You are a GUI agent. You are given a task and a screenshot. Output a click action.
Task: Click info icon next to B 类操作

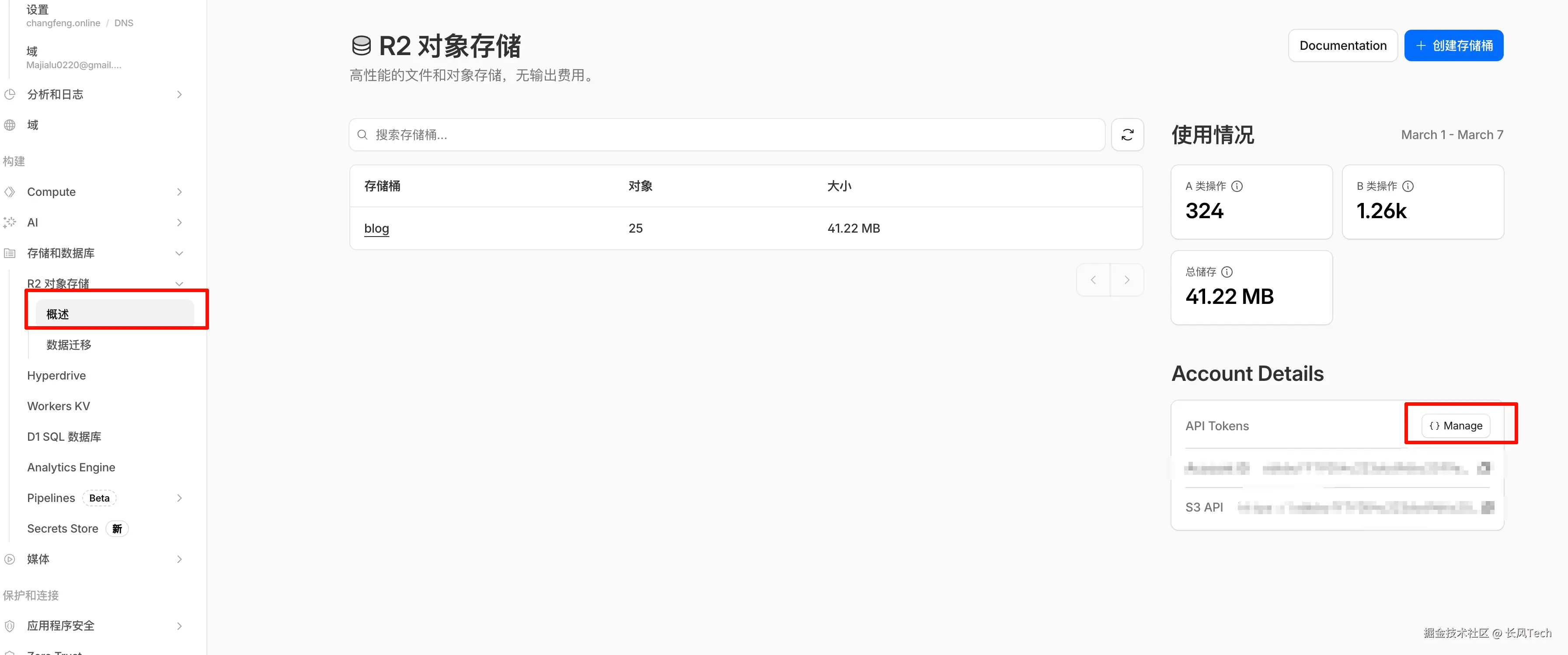pyautogui.click(x=1408, y=186)
